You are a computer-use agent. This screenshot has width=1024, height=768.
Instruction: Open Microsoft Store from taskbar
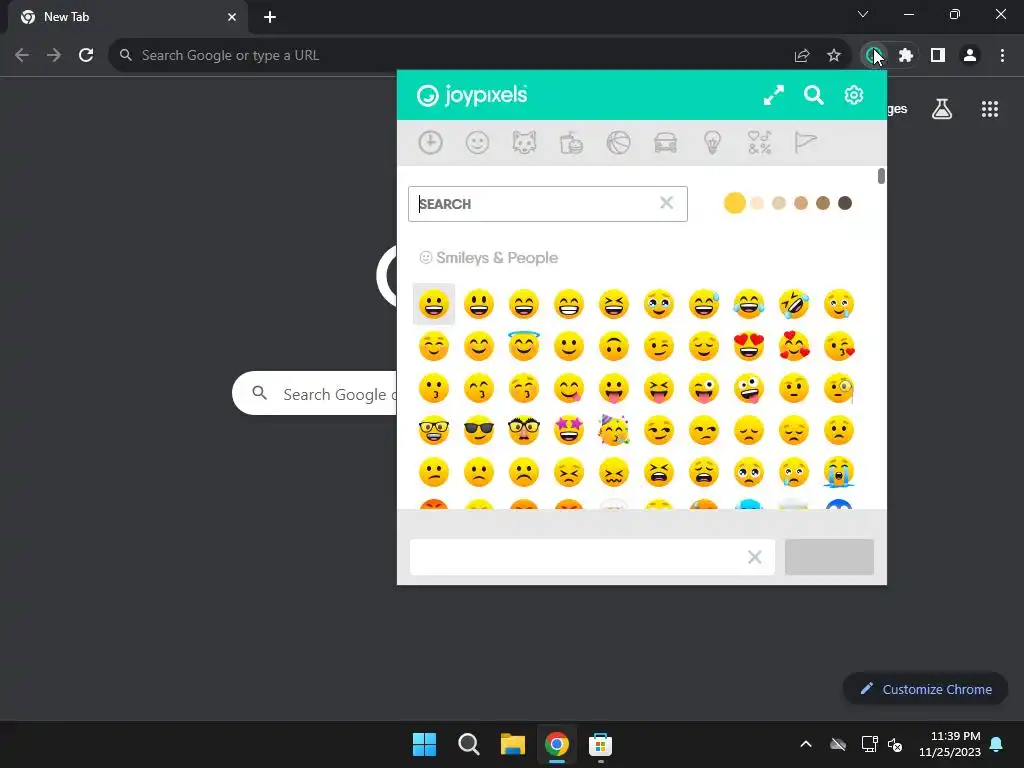pos(600,744)
